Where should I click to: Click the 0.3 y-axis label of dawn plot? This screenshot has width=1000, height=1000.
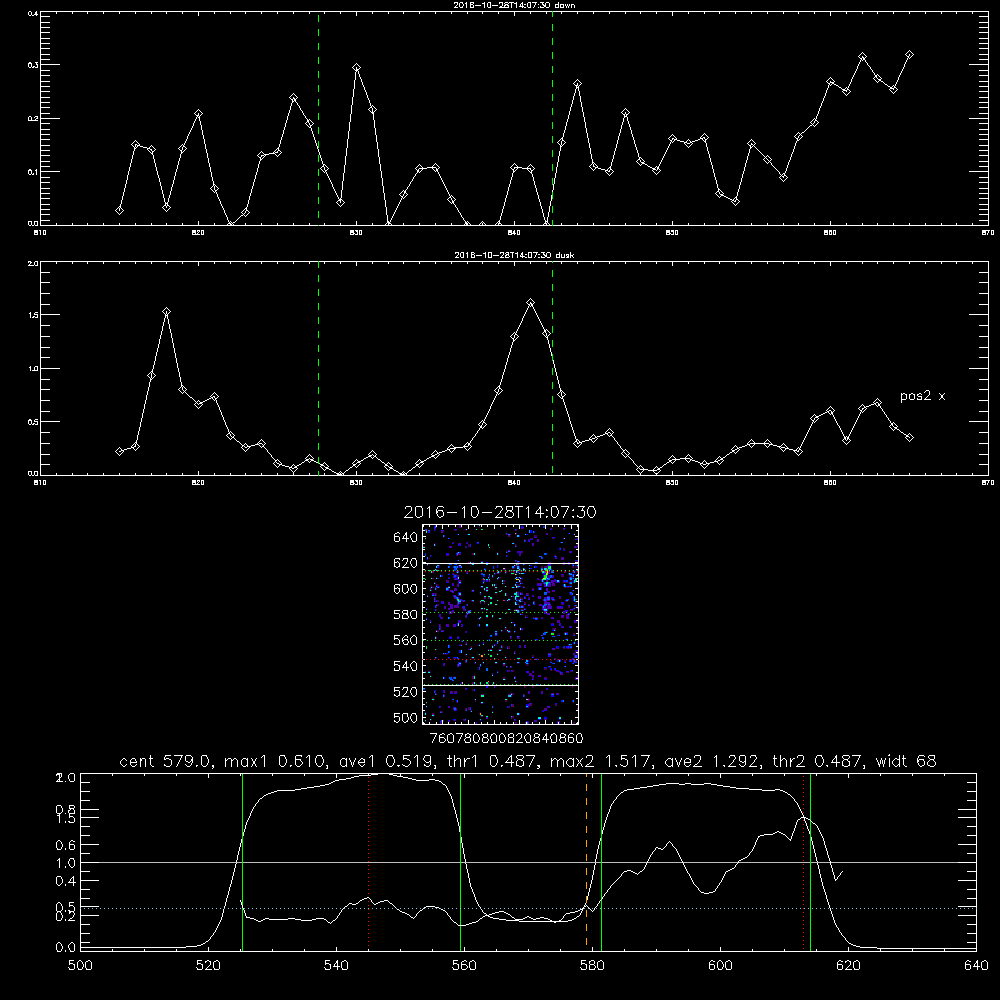tap(34, 65)
